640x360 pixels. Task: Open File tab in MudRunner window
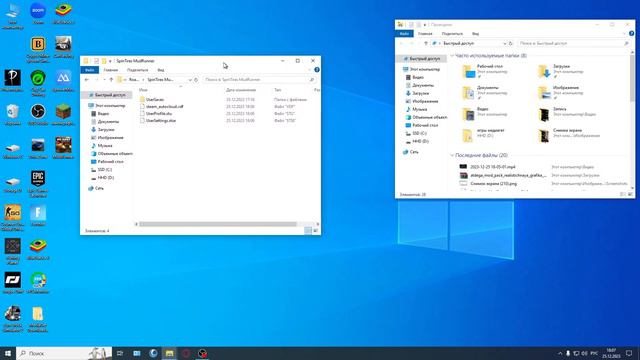(90, 70)
